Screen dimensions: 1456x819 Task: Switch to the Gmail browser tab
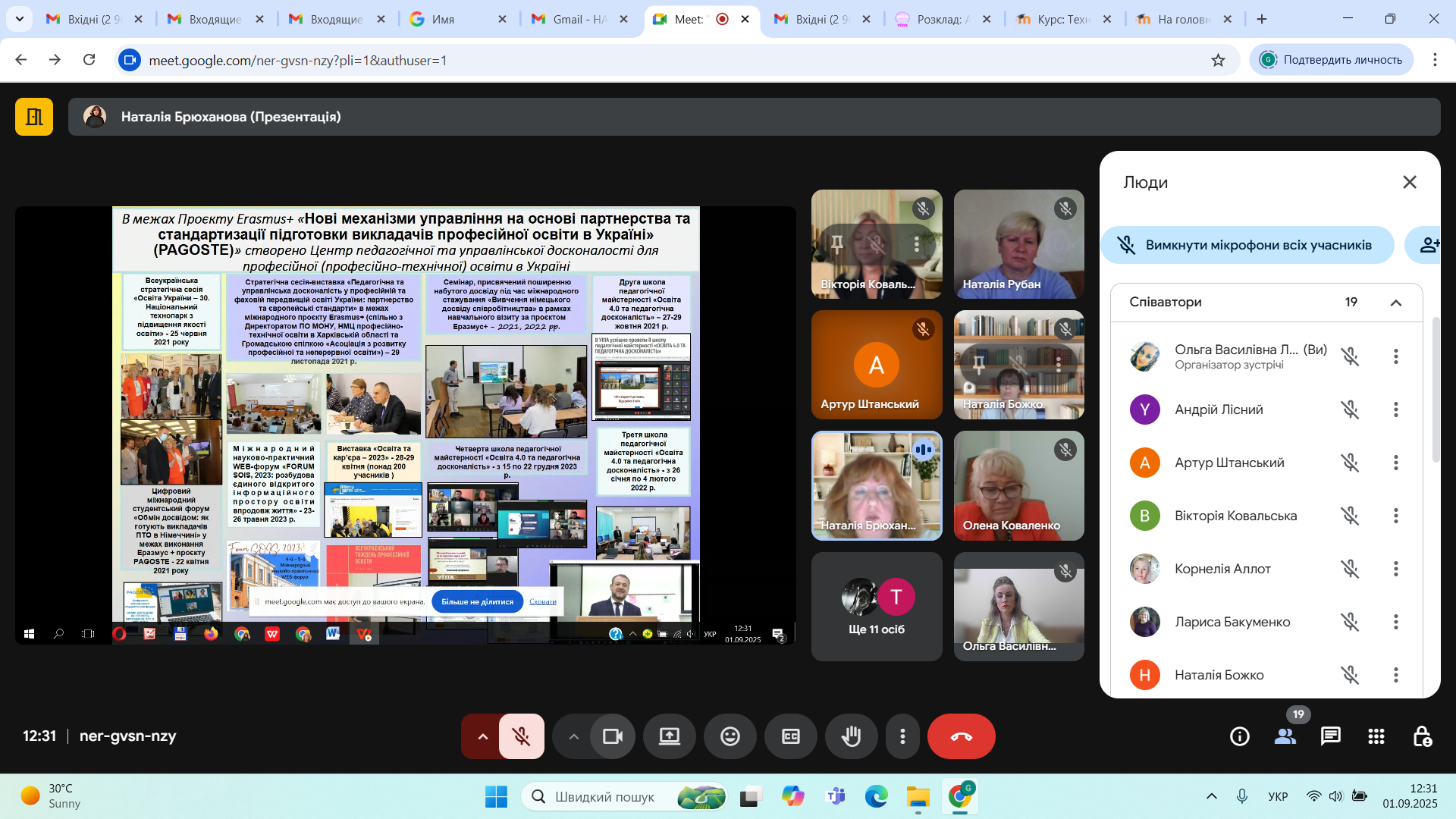click(581, 19)
